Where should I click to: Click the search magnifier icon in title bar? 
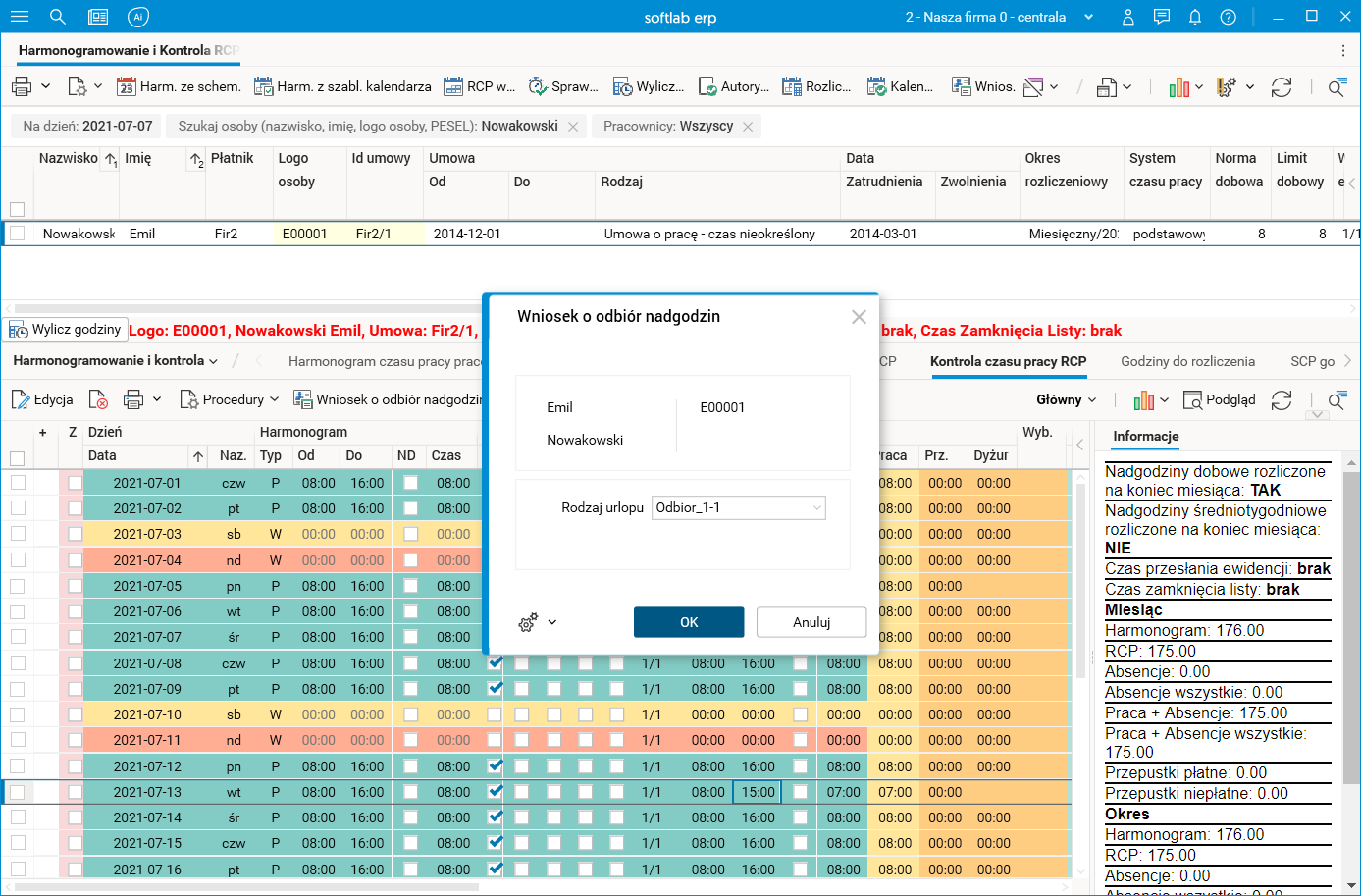pyautogui.click(x=58, y=17)
